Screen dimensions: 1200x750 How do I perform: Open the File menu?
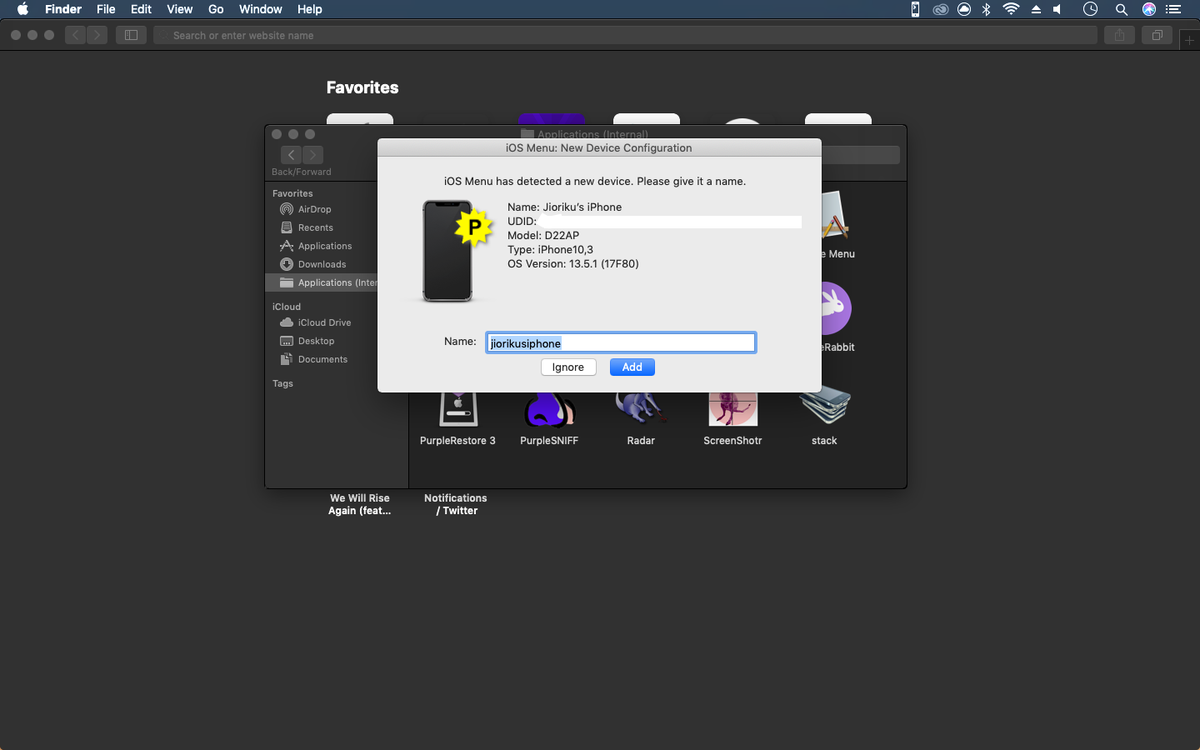pyautogui.click(x=106, y=9)
